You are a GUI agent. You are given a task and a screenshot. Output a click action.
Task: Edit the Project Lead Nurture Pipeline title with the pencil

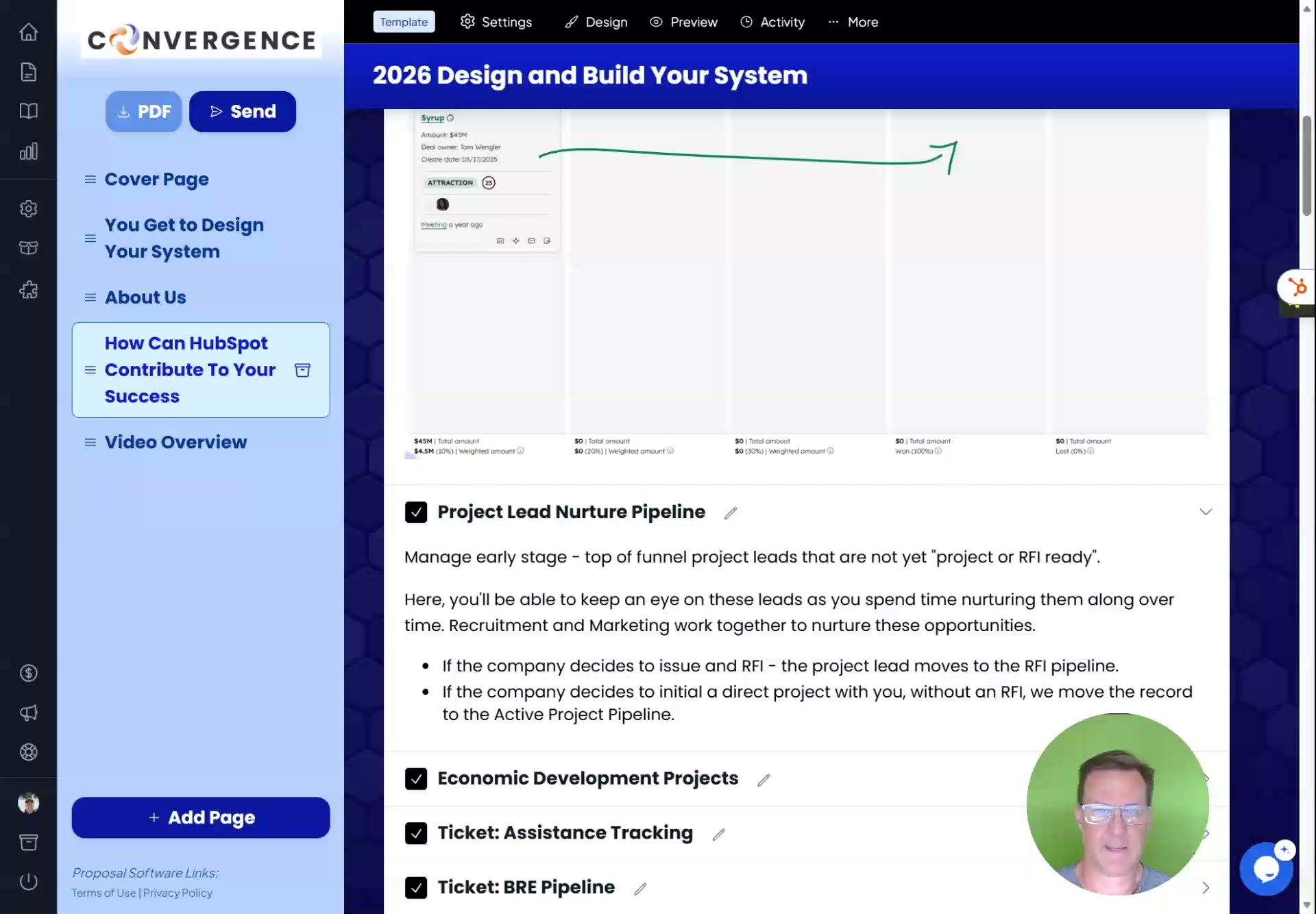pyautogui.click(x=731, y=513)
